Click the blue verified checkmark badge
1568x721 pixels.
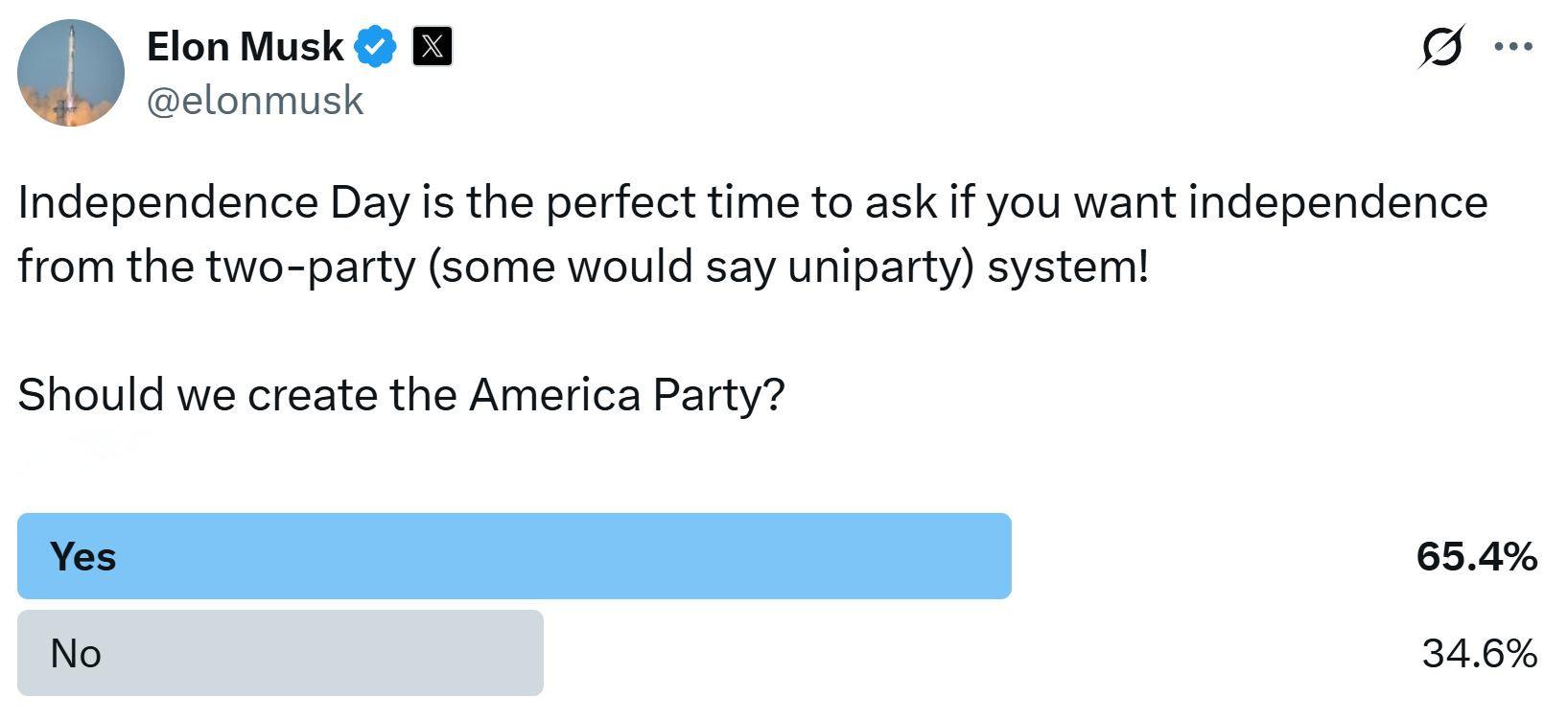376,47
